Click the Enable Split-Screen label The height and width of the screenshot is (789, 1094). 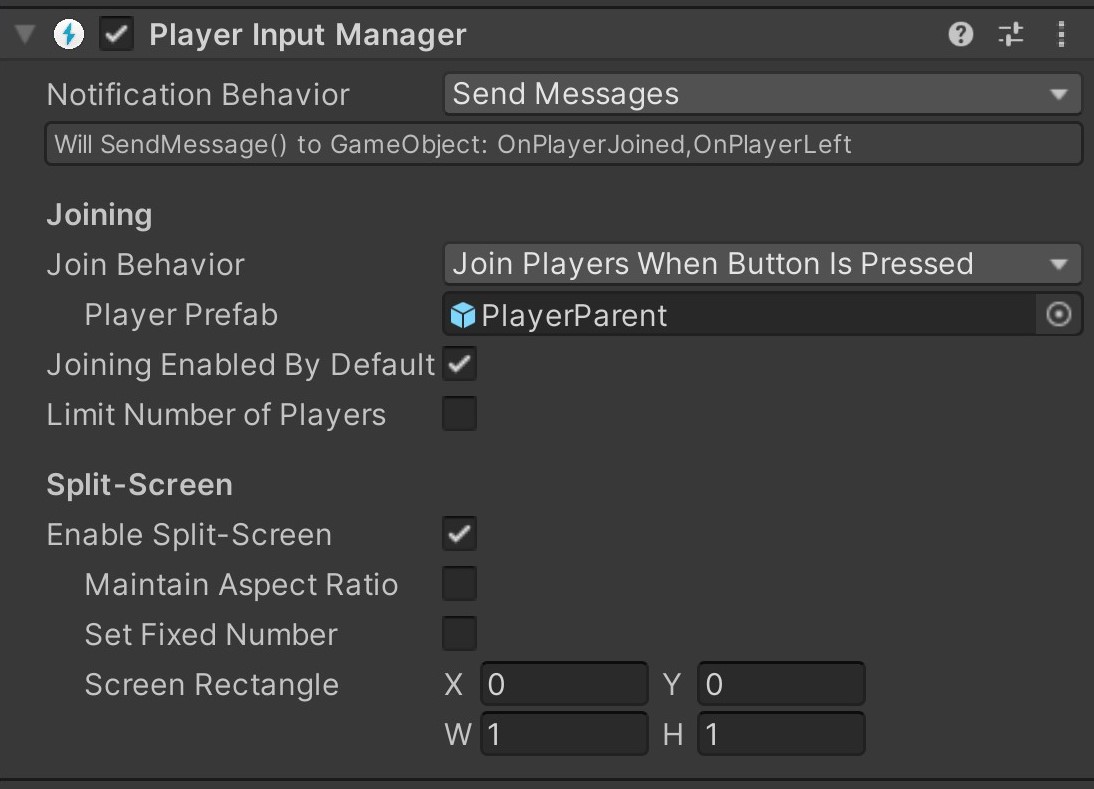189,535
